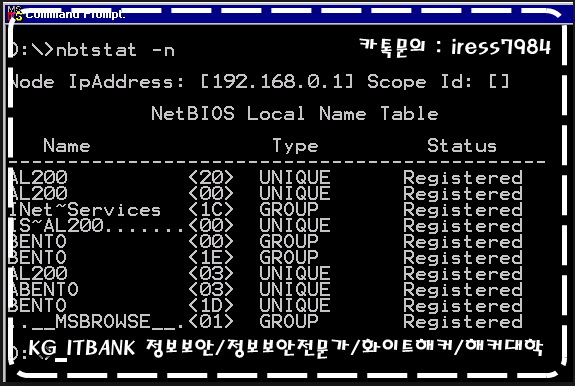Click the Scope Id: [] text
This screenshot has height=386, width=575.
(x=439, y=81)
